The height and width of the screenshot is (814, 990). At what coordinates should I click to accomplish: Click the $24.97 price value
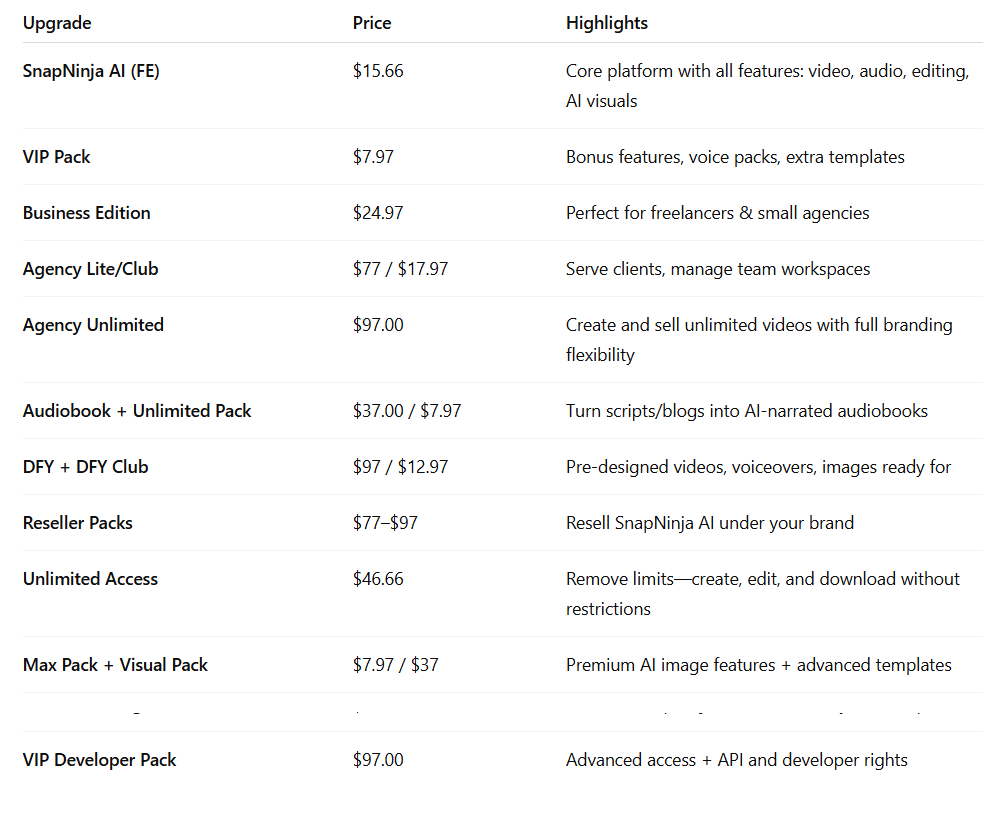click(x=378, y=213)
